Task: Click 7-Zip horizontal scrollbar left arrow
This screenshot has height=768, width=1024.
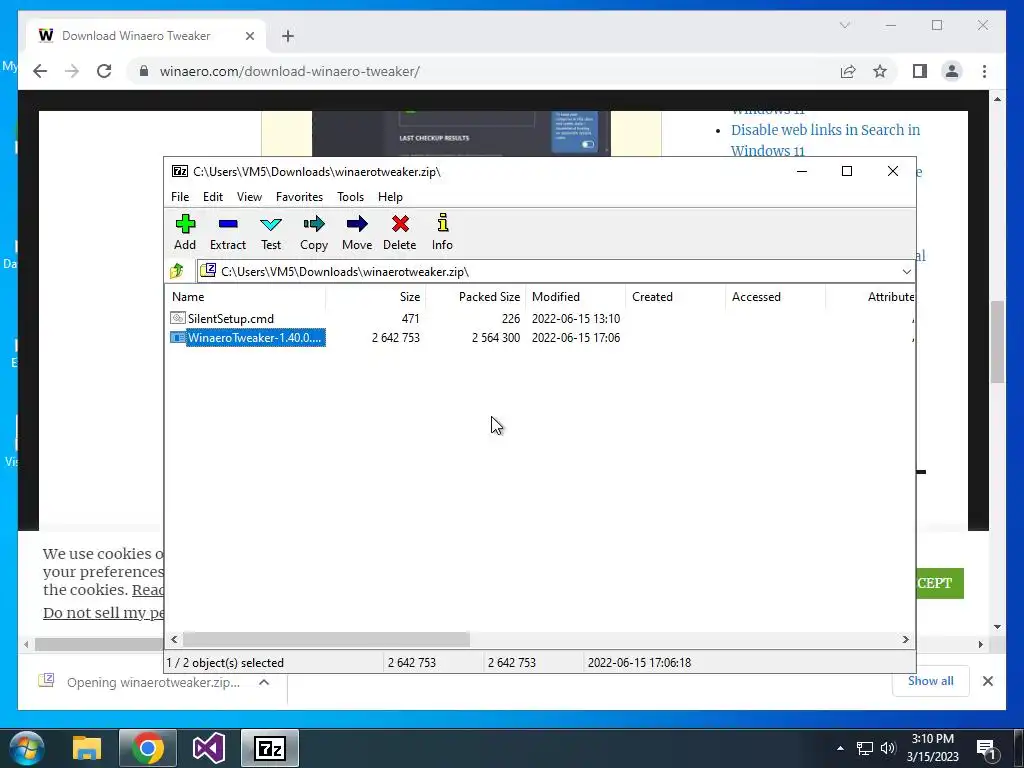Action: [x=174, y=639]
